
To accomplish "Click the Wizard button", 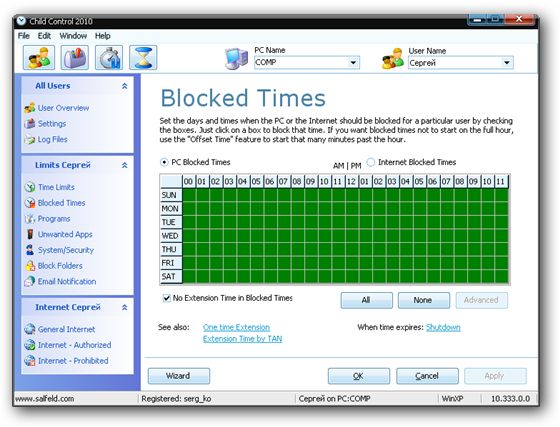I will click(x=179, y=376).
